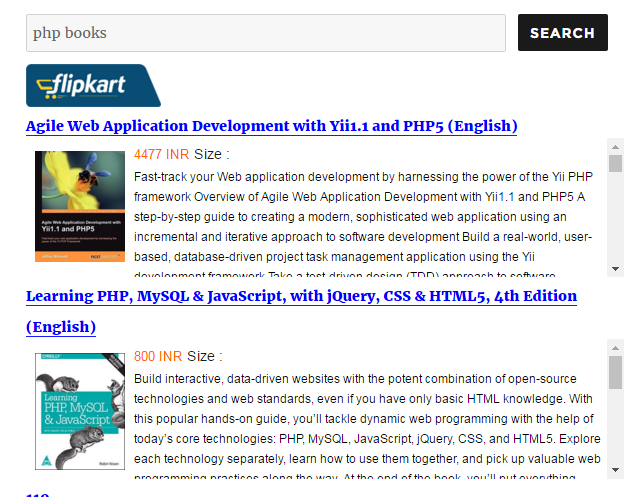Screen dimensions: 640x497
Task: Click up arrow on Learning PHP description scrollbar
Action: click(615, 348)
